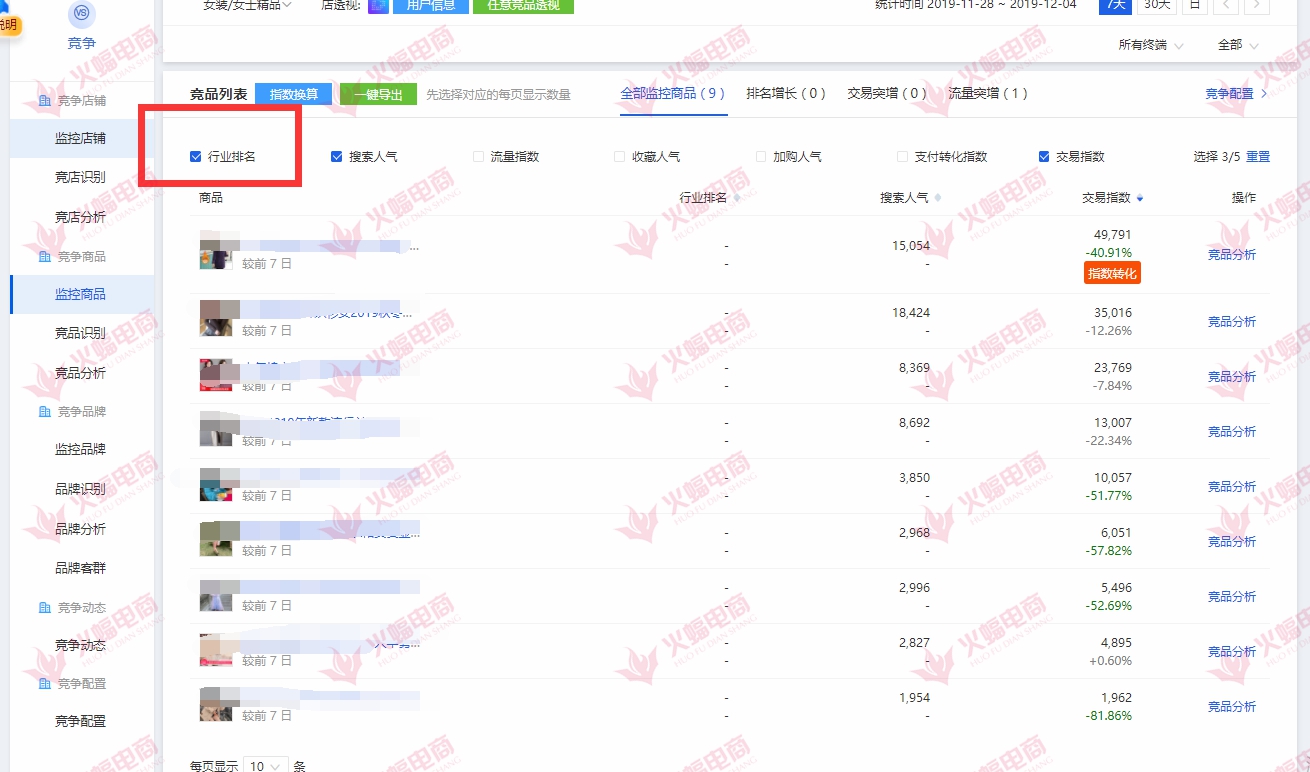Open 竞品识别 in the sidebar
This screenshot has width=1310, height=772.
pos(80,334)
